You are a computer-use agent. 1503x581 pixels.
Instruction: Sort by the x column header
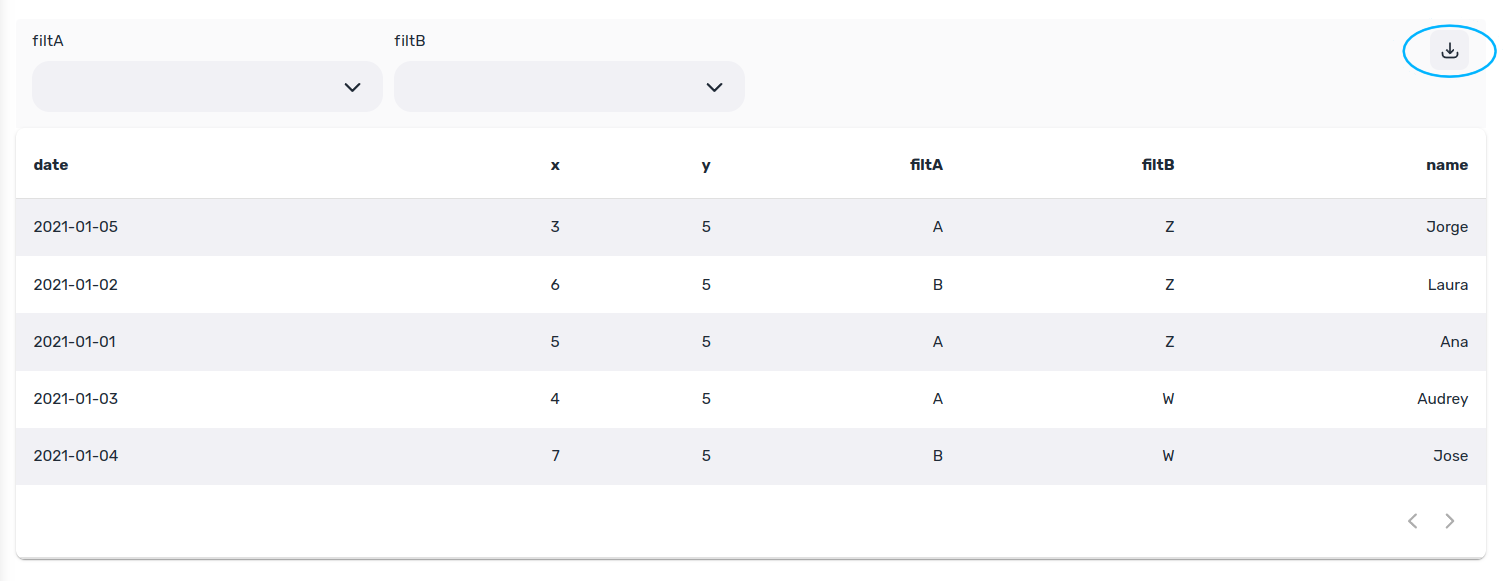[x=555, y=165]
